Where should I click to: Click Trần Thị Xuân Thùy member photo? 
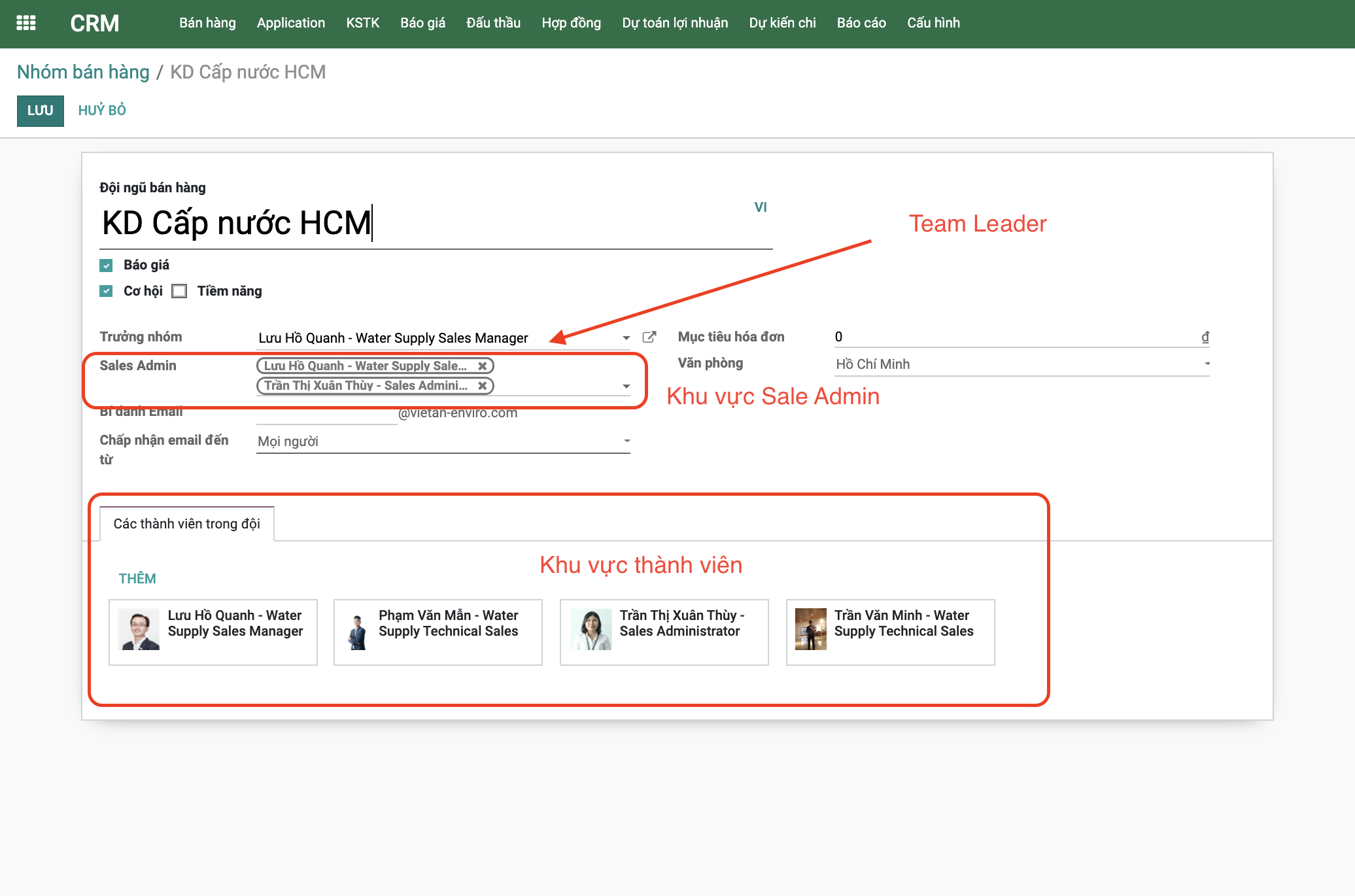[591, 629]
